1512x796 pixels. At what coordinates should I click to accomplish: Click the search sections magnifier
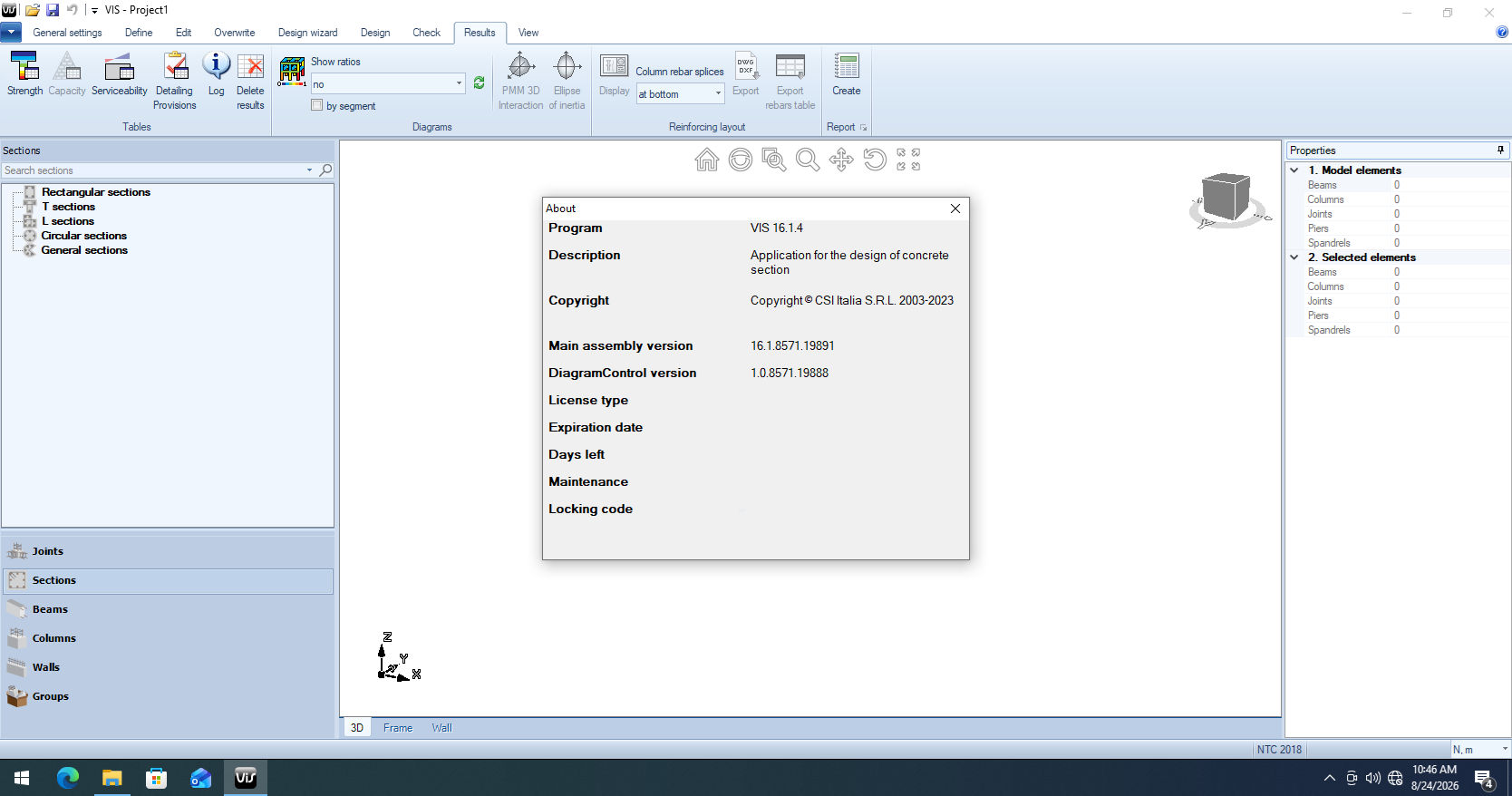tap(325, 170)
